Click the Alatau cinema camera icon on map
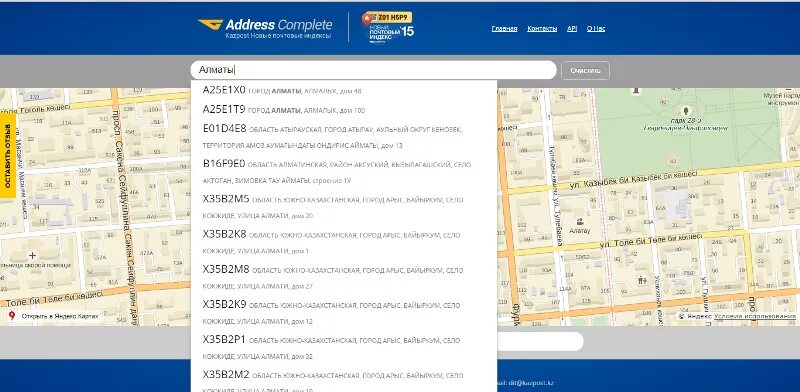The width and height of the screenshot is (800, 392). [580, 222]
